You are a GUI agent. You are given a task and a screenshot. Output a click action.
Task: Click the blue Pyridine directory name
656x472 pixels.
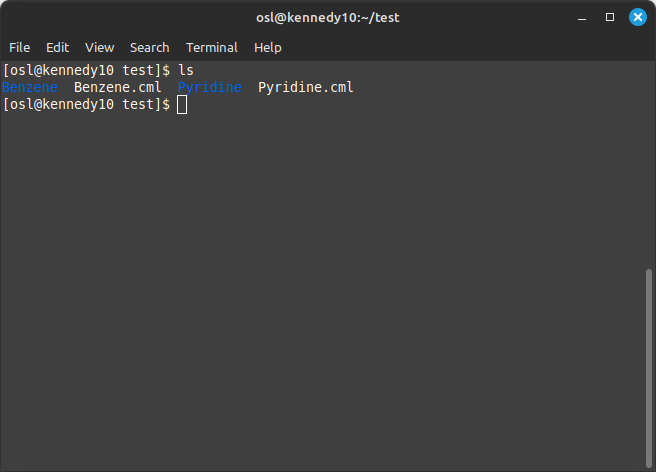click(210, 87)
